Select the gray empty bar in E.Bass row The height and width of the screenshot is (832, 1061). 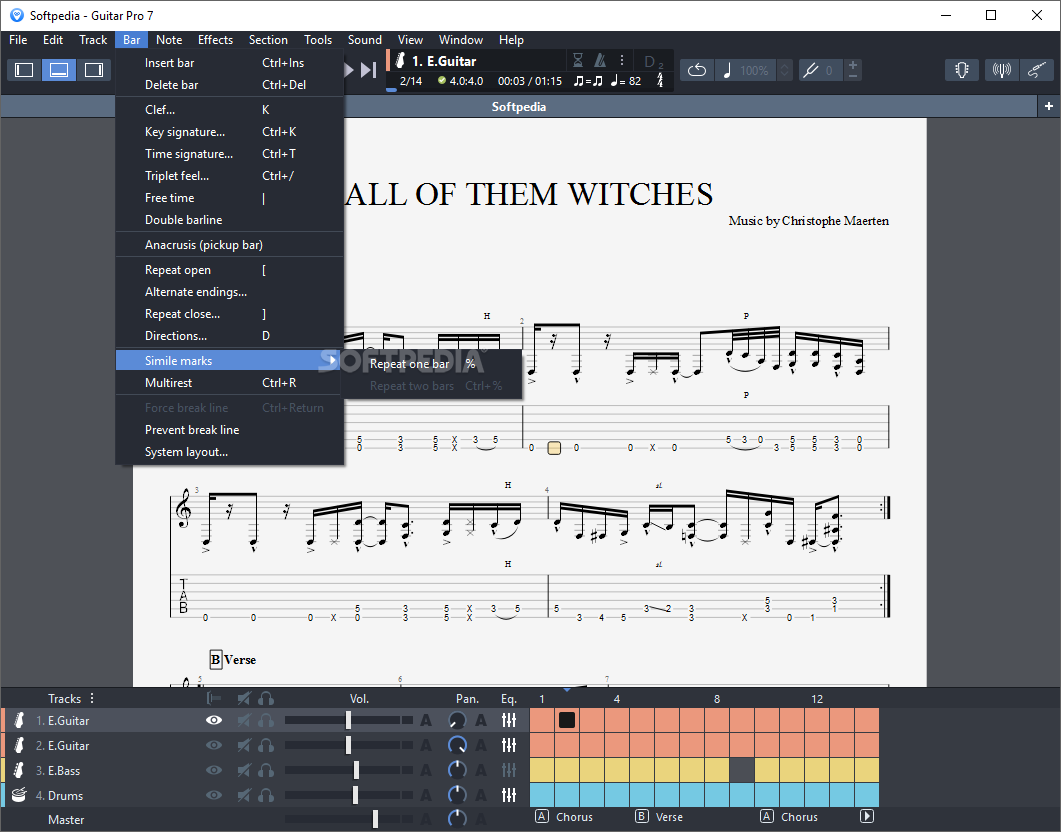coord(742,770)
